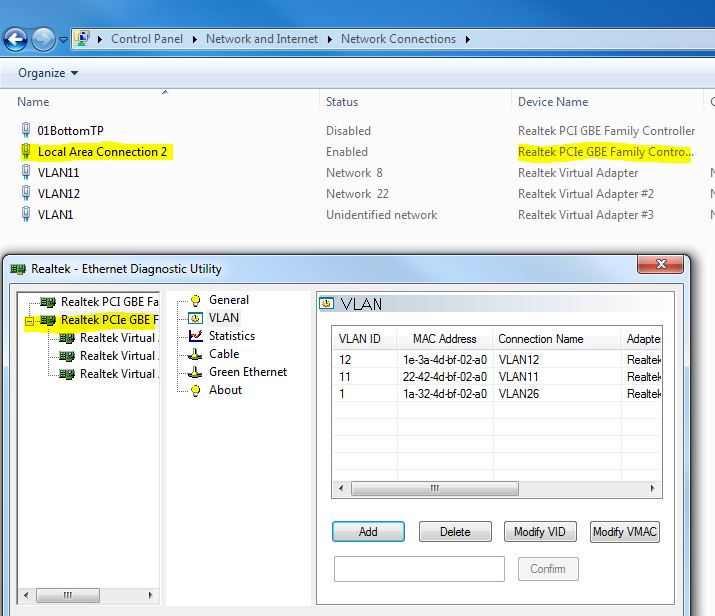The image size is (715, 616).
Task: Select the VLAN1 connection icon
Action: point(26,214)
